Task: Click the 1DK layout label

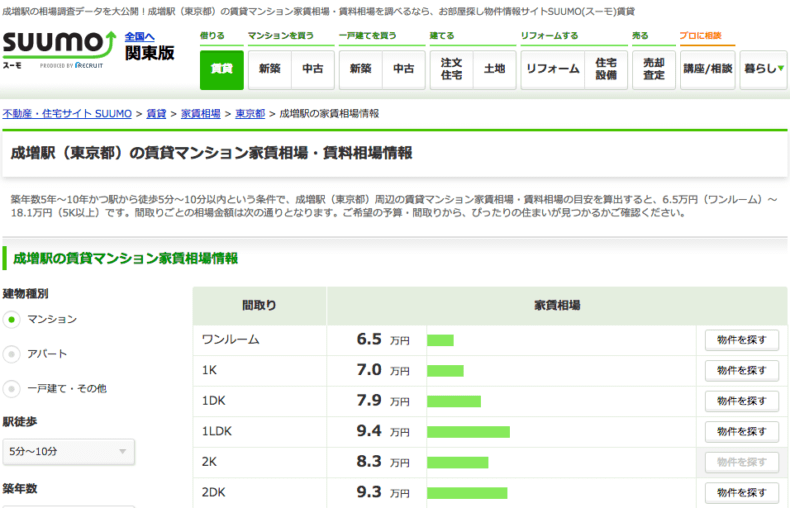Action: click(214, 401)
